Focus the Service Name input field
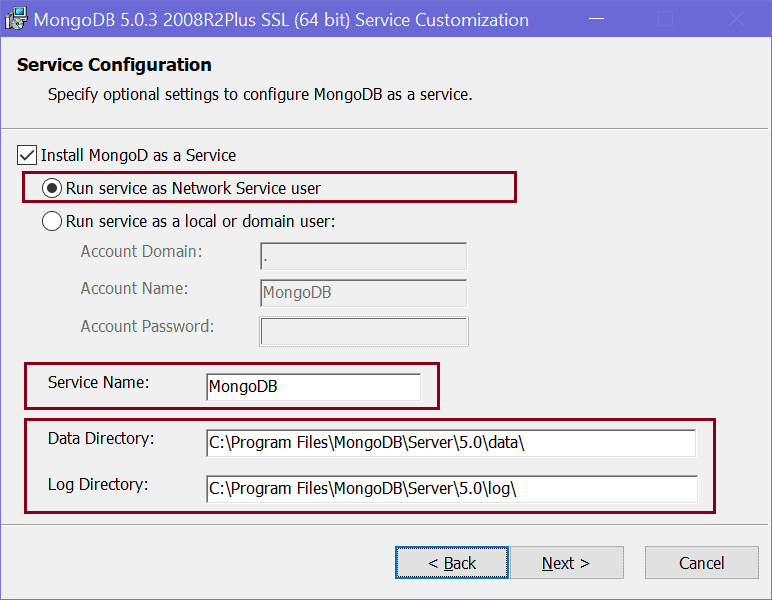The image size is (772, 600). pyautogui.click(x=314, y=387)
